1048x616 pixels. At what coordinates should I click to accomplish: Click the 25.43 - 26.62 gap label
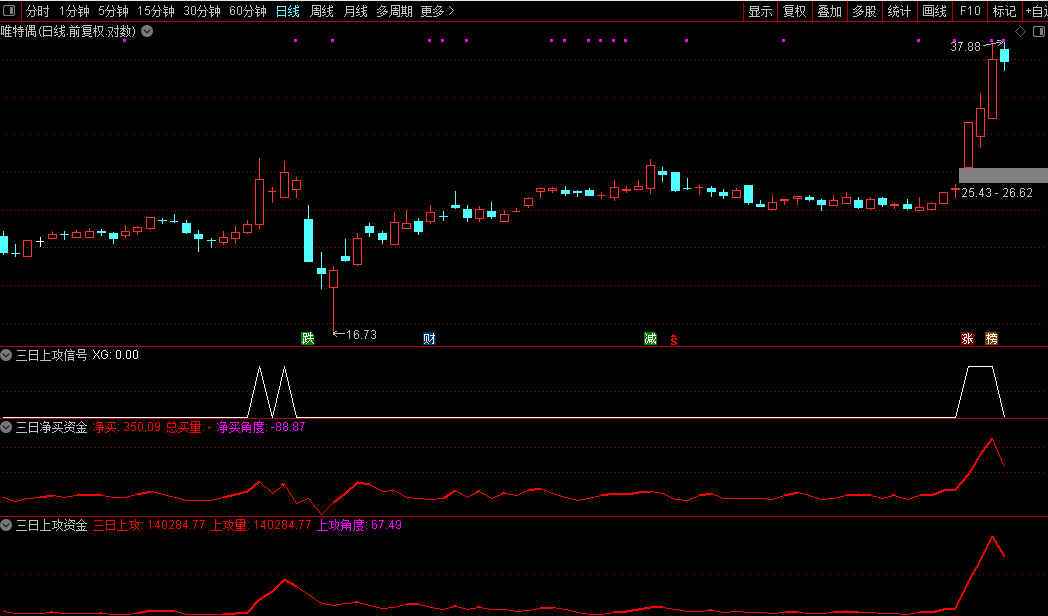click(997, 192)
